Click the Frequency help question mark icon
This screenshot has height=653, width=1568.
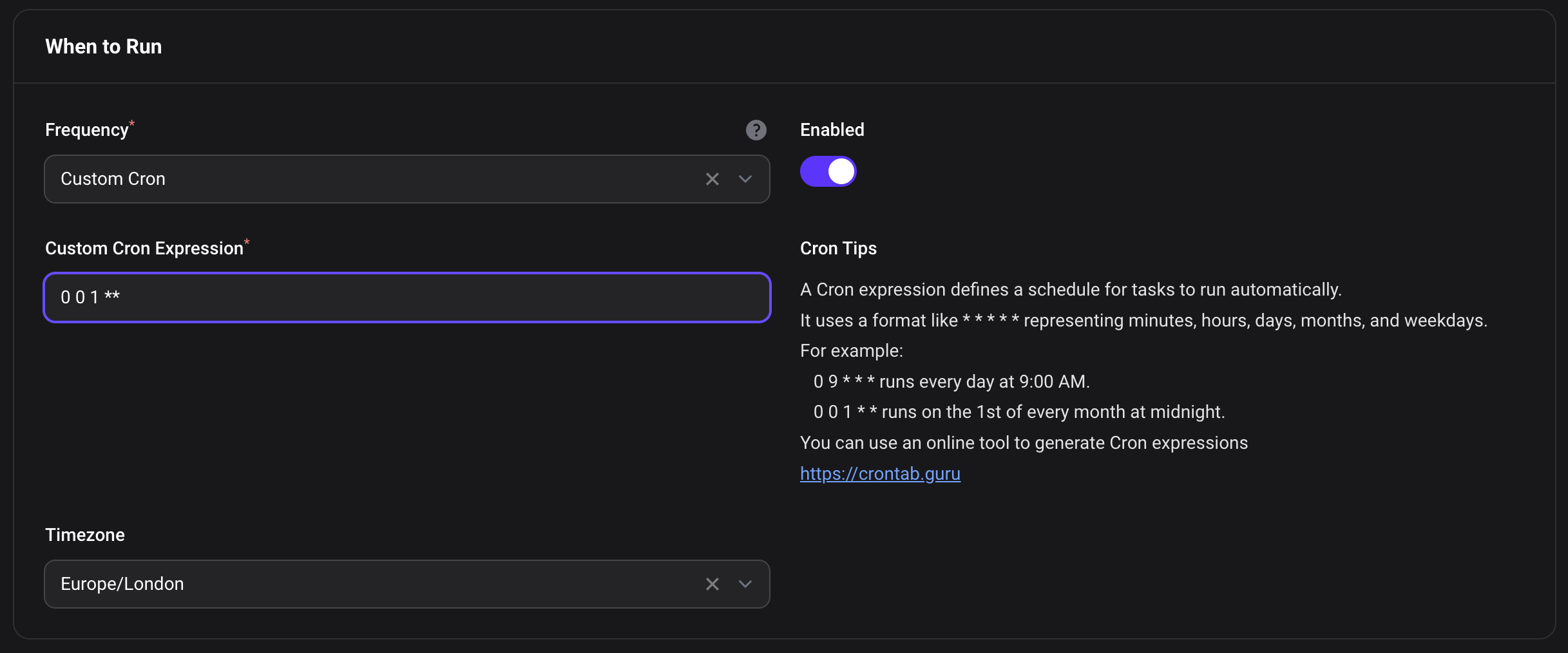(756, 130)
